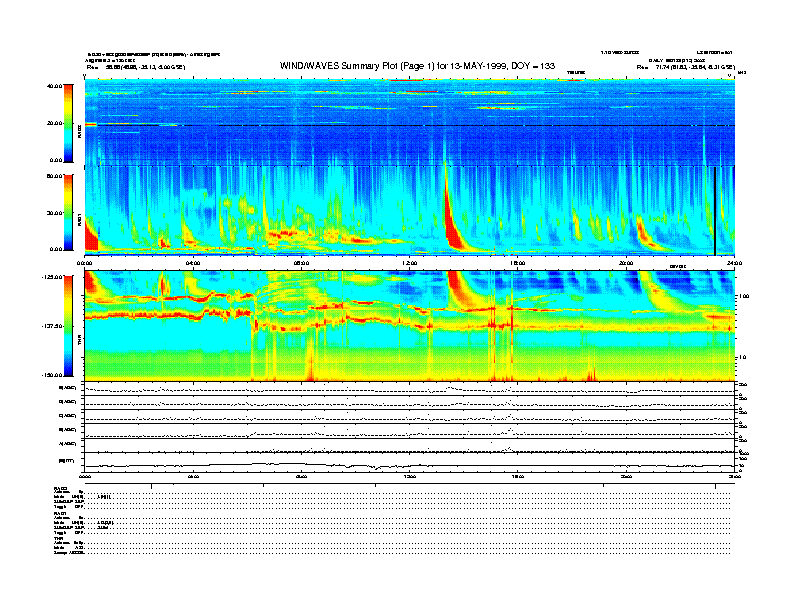The width and height of the screenshot is (792, 612).
Task: Click 04:00 tick label under RAD1 spectrogram
Action: tap(193, 263)
